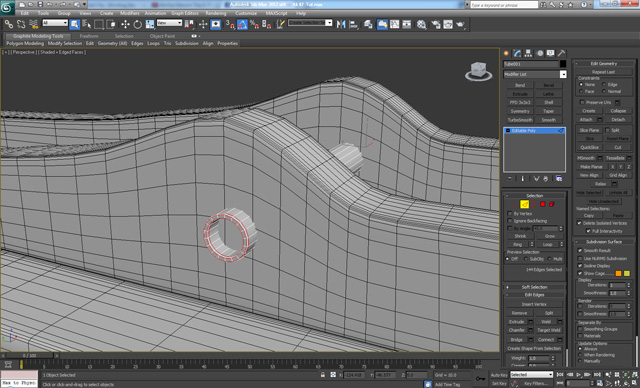Click the Repeat Last button
The width and height of the screenshot is (640, 388).
[603, 72]
